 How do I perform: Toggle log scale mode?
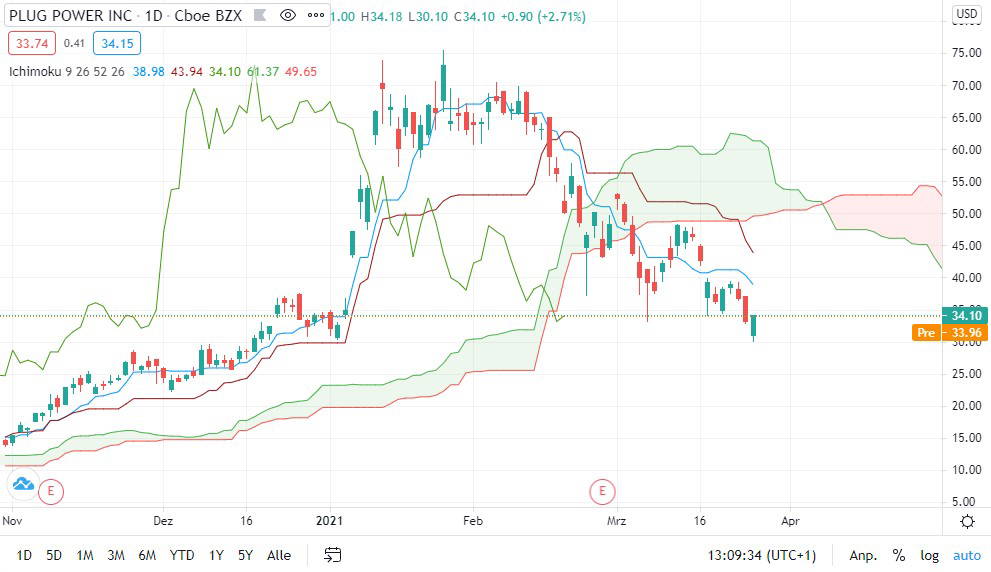tap(929, 556)
